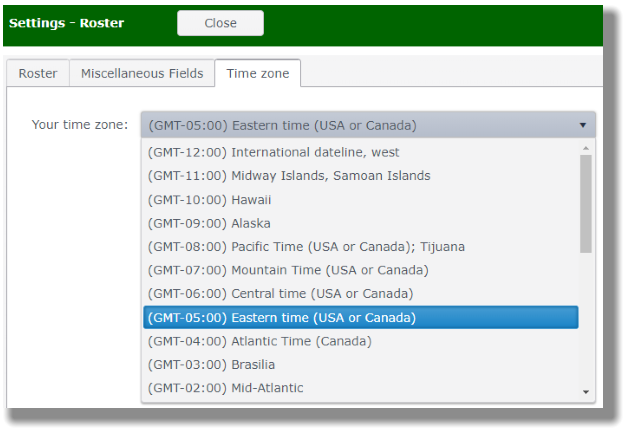The height and width of the screenshot is (430, 623).
Task: Pick Midway Islands, Samoan Islands option
Action: point(288,176)
